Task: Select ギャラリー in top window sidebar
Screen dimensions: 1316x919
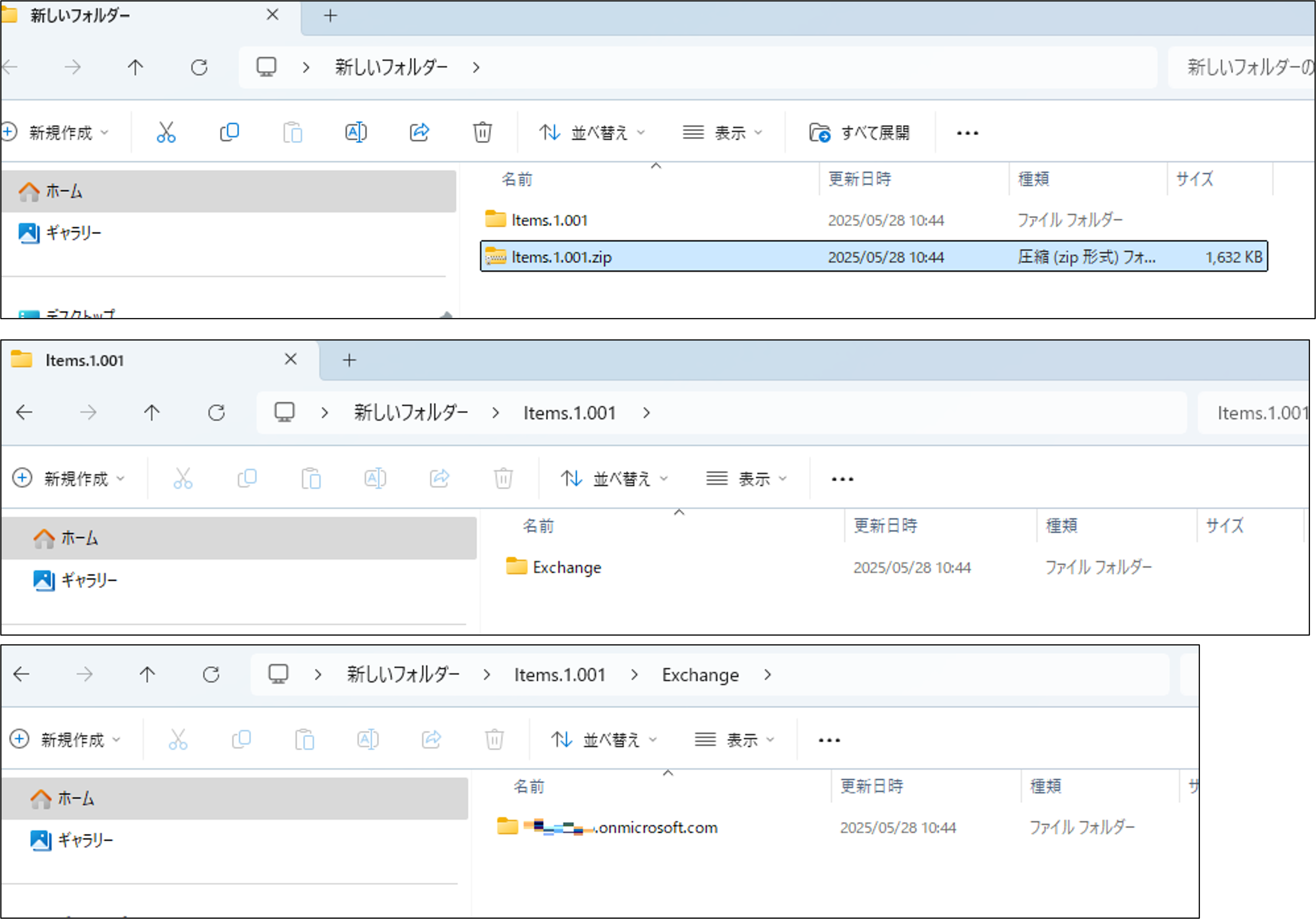Action: click(229, 233)
